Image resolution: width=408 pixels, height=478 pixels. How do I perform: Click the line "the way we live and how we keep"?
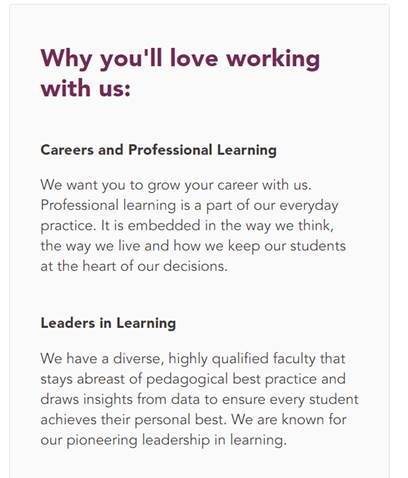click(x=193, y=246)
